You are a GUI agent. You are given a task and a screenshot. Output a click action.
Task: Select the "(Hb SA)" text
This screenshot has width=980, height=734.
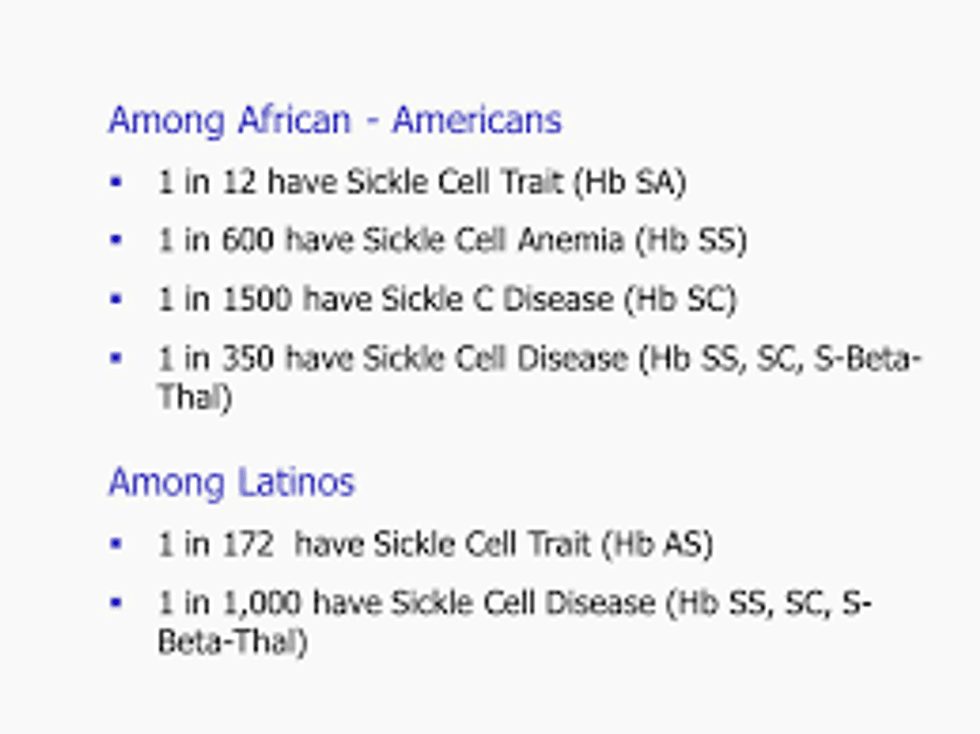630,183
